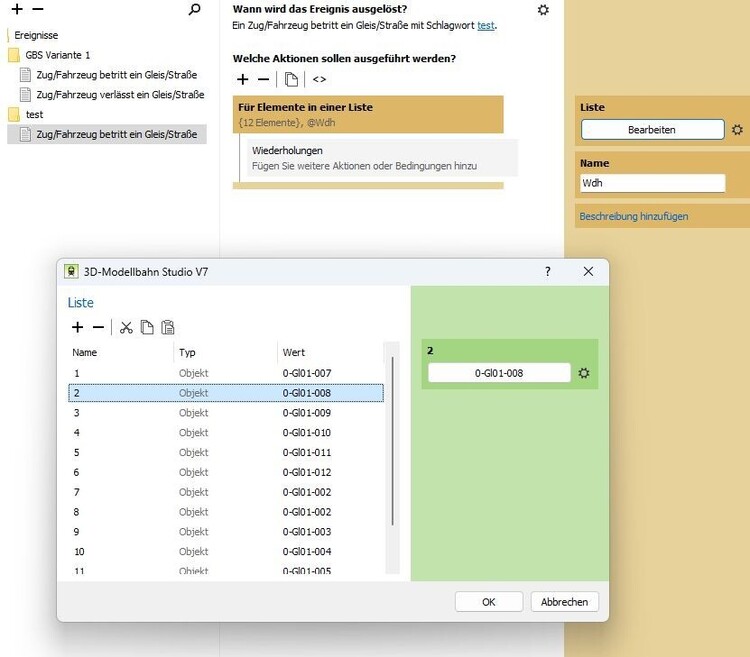The image size is (750, 657).
Task: Click the list vertical scrollbar
Action: point(392,440)
